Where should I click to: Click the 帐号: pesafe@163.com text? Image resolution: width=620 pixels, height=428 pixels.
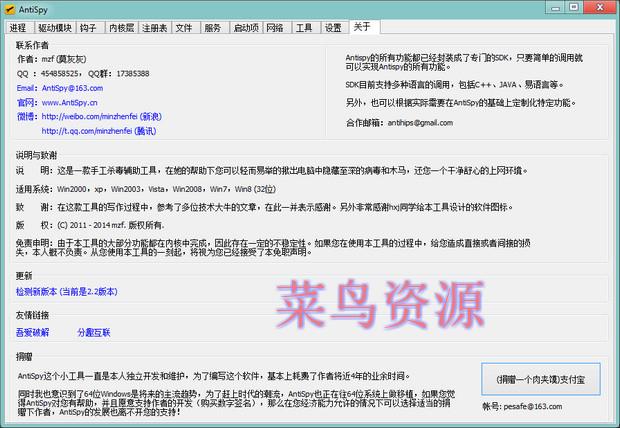tap(522, 406)
